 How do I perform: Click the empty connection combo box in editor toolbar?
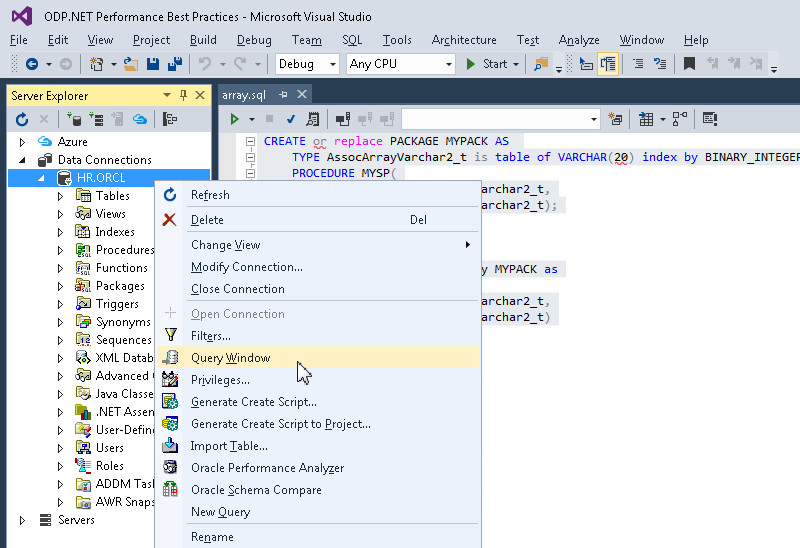pos(500,119)
